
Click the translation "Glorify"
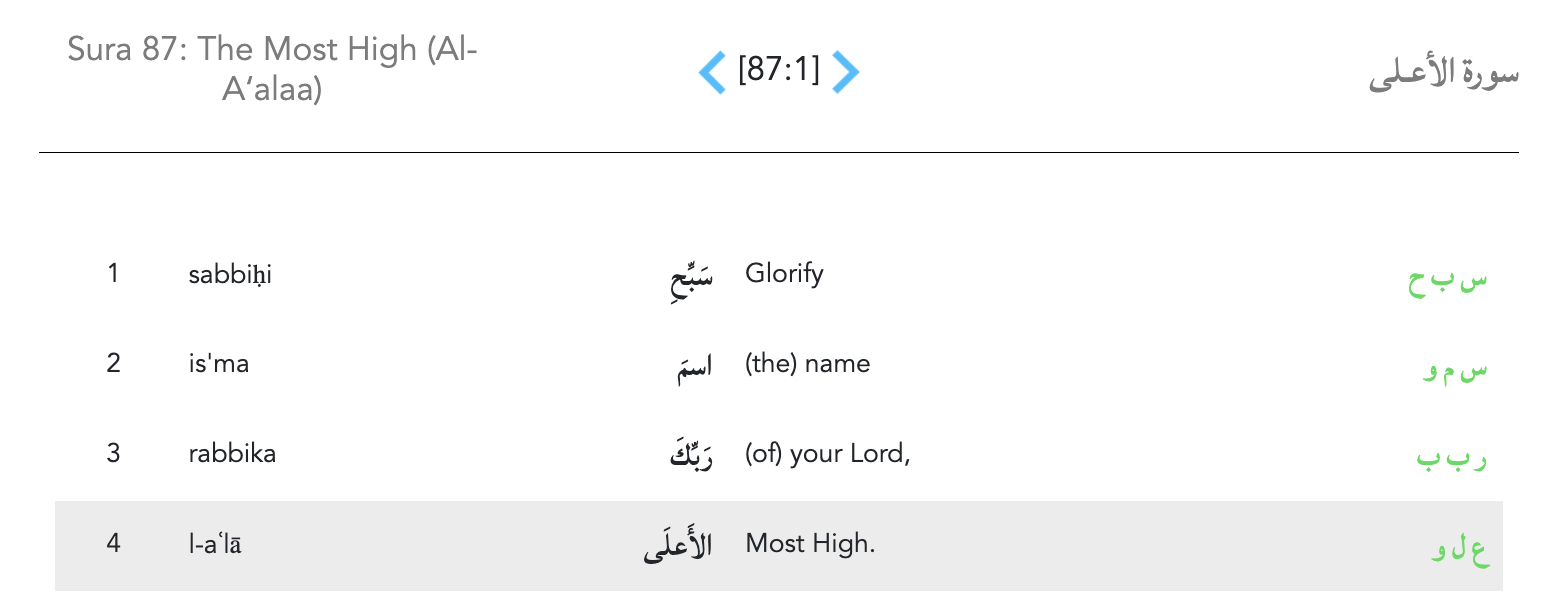click(784, 273)
